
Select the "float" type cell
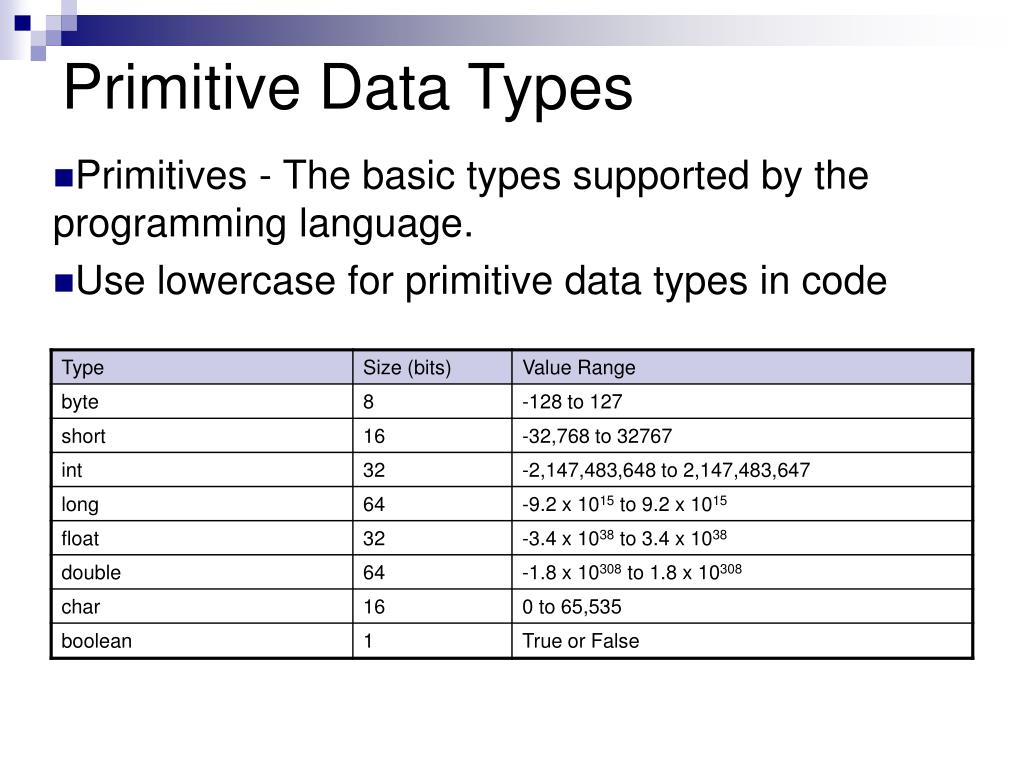[80, 538]
